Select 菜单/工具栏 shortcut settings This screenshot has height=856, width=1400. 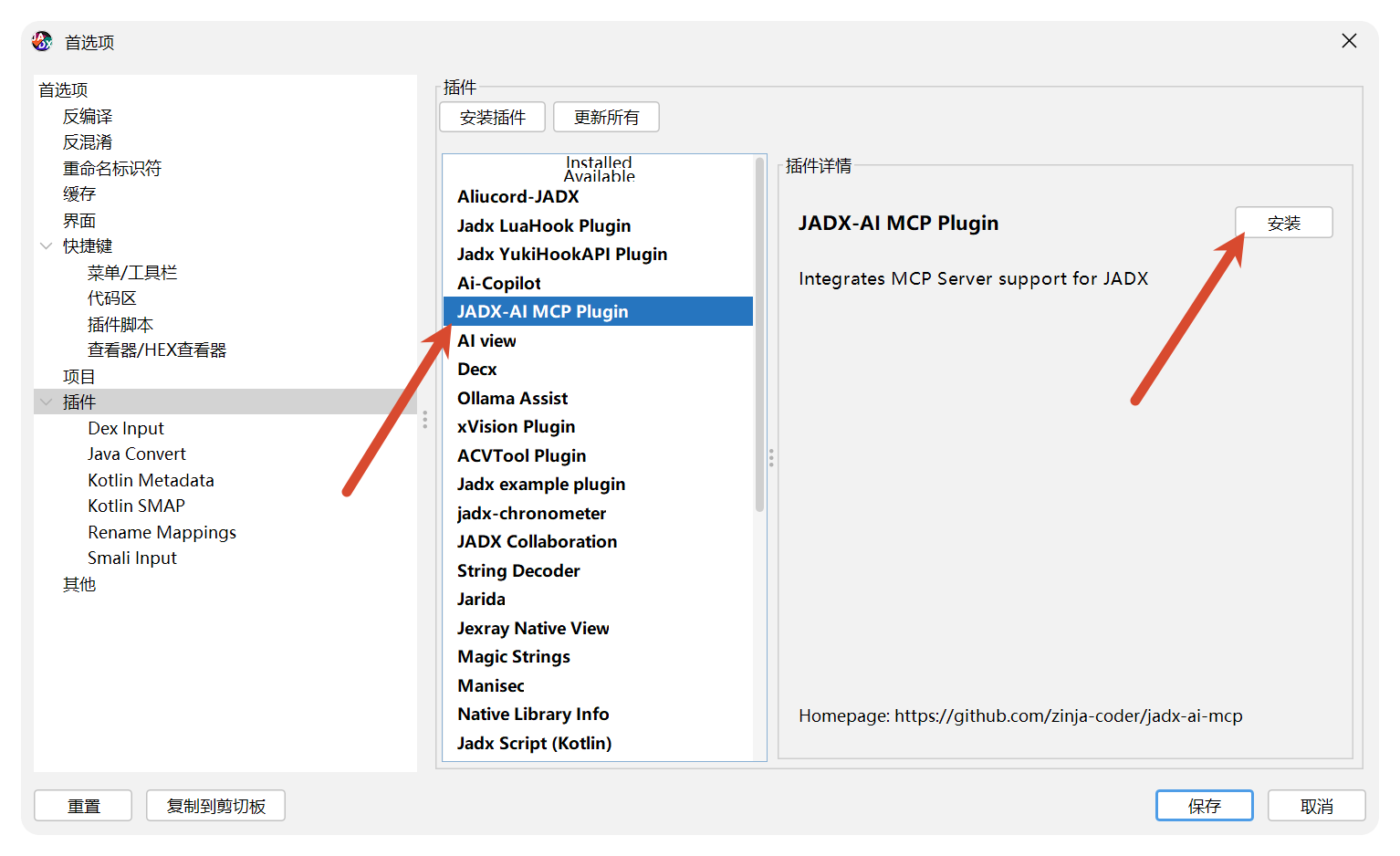click(x=132, y=273)
